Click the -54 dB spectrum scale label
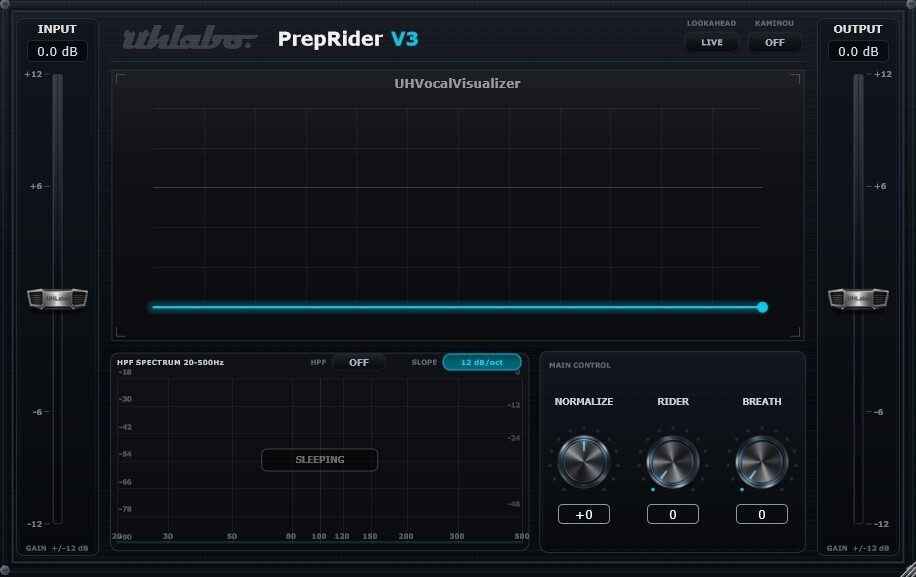The image size is (916, 577). (125, 454)
